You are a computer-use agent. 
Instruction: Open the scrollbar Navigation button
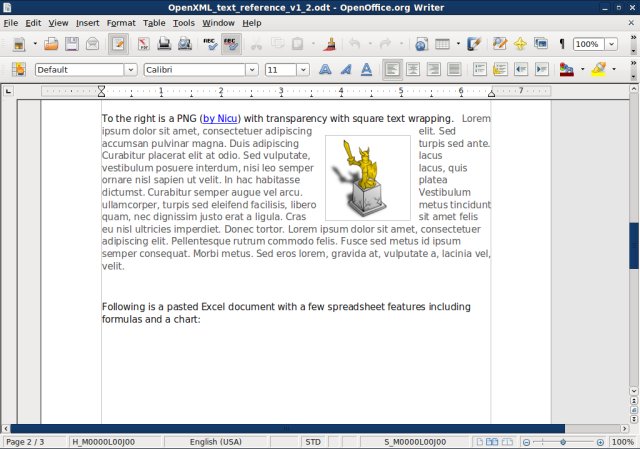point(634,410)
